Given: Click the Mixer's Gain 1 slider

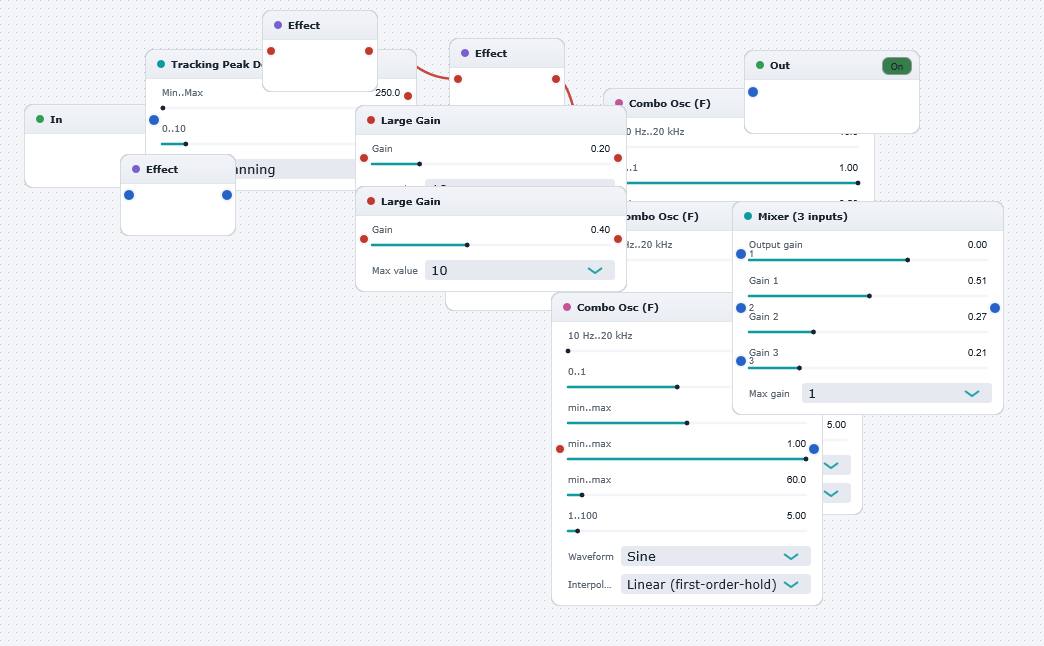Looking at the screenshot, I should 868,296.
